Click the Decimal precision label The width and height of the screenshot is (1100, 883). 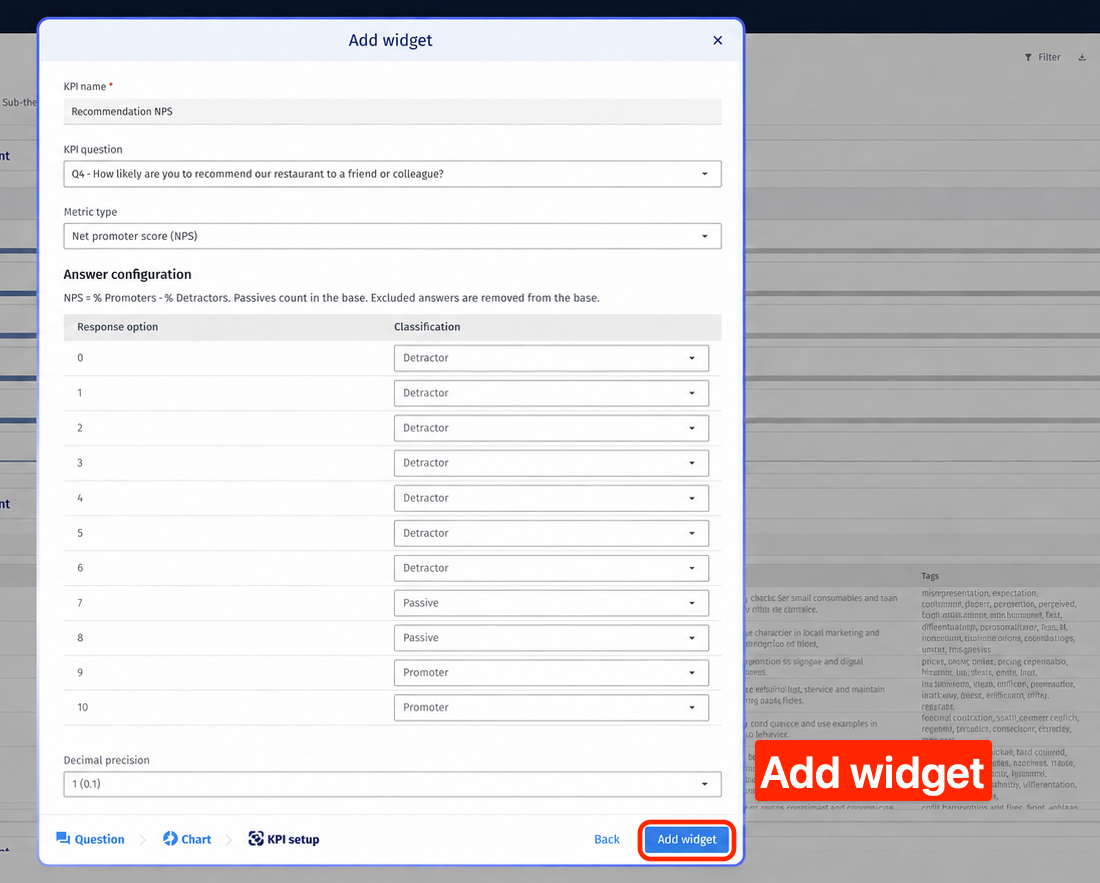pos(106,760)
